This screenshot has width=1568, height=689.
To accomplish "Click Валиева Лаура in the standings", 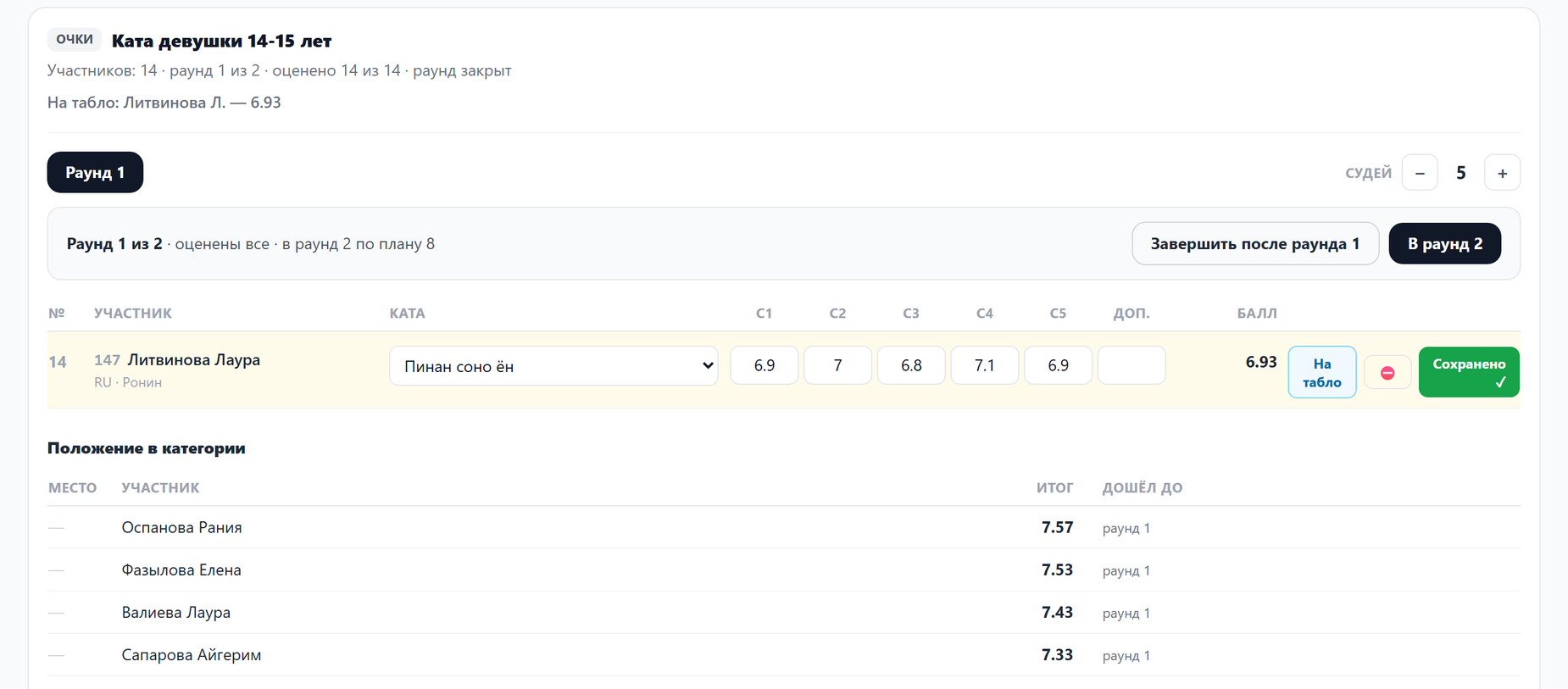I will coord(176,613).
